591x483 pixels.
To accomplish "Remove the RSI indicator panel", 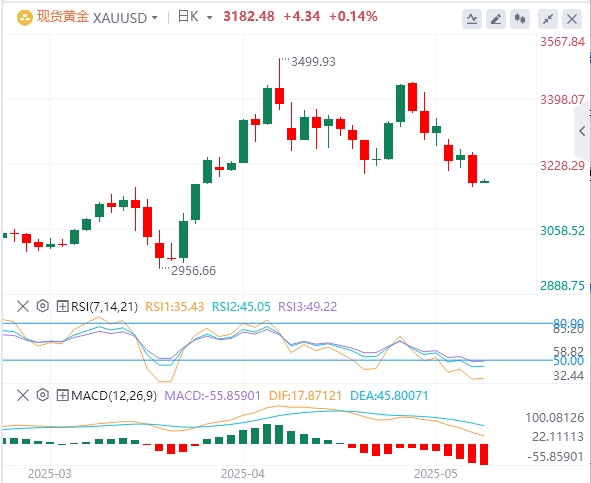I will point(23,306).
